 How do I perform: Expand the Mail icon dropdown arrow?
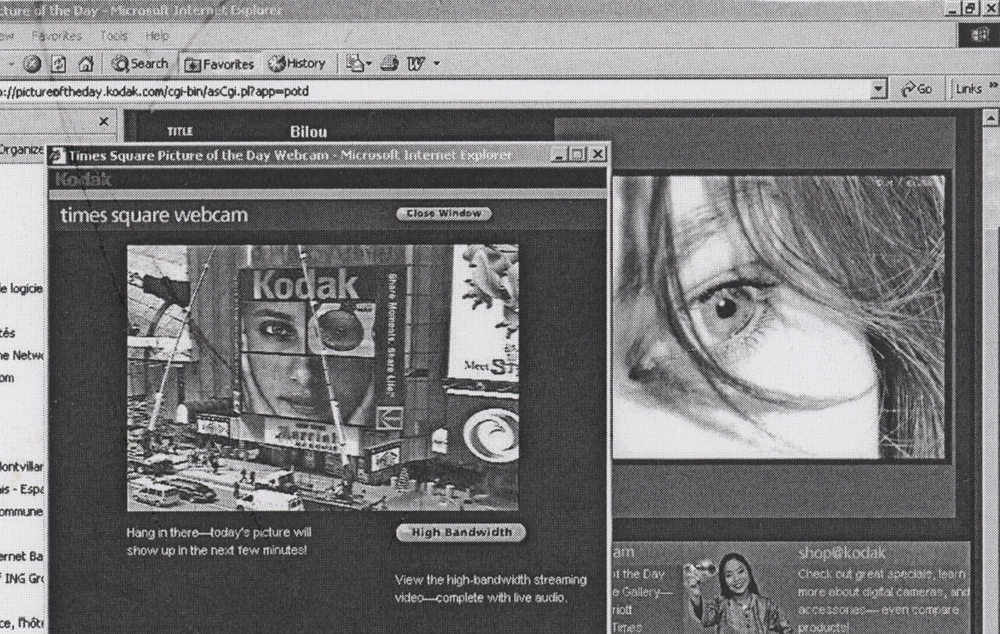(369, 64)
